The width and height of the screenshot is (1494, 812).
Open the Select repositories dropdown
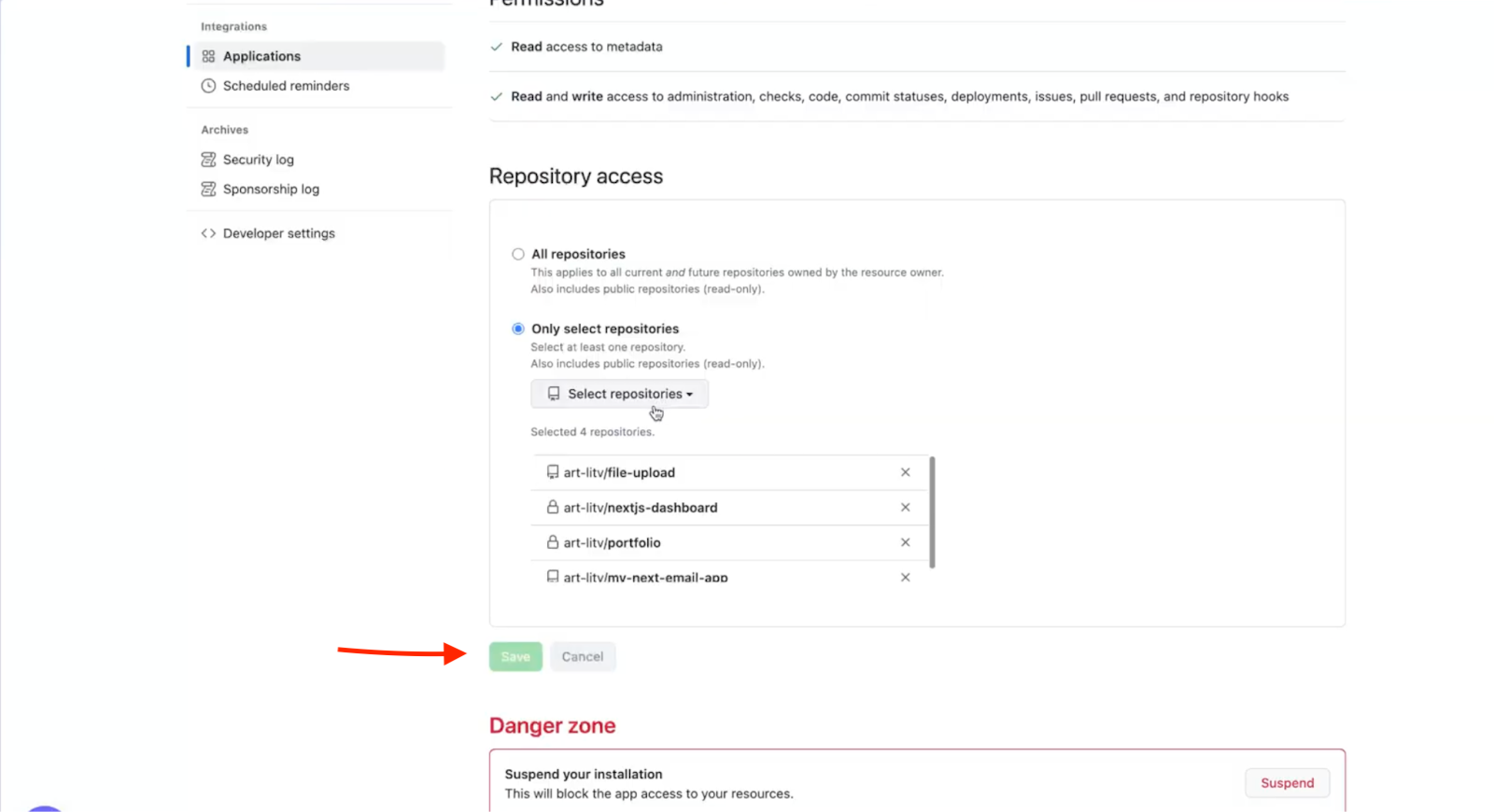pos(619,394)
